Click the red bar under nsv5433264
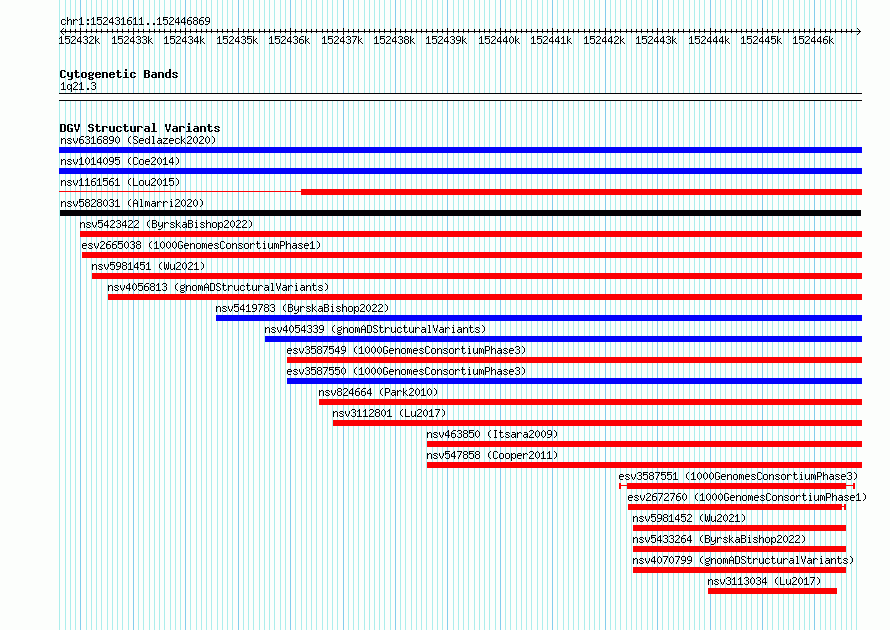The width and height of the screenshot is (890, 630). pos(739,549)
